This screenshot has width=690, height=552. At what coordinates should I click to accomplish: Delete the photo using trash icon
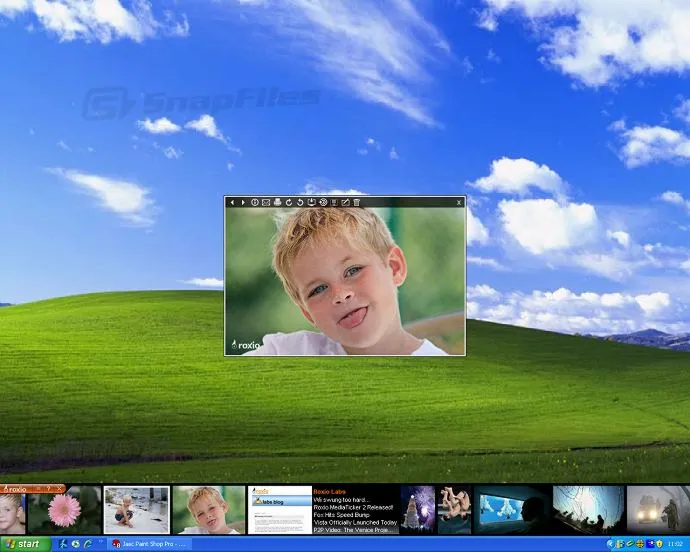357,202
